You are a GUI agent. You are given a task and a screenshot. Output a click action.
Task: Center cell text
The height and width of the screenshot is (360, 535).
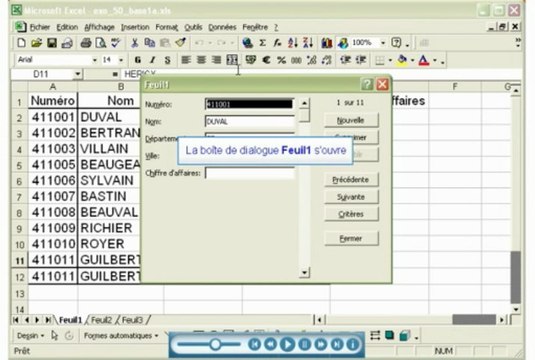(x=201, y=60)
